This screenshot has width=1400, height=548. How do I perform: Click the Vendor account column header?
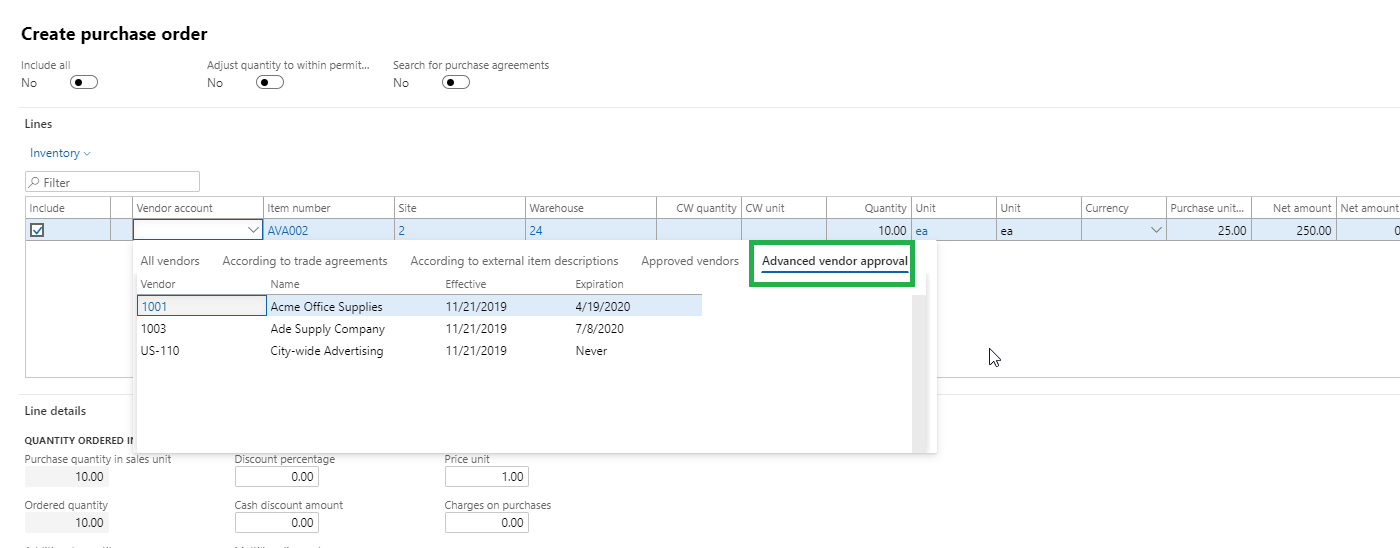198,208
